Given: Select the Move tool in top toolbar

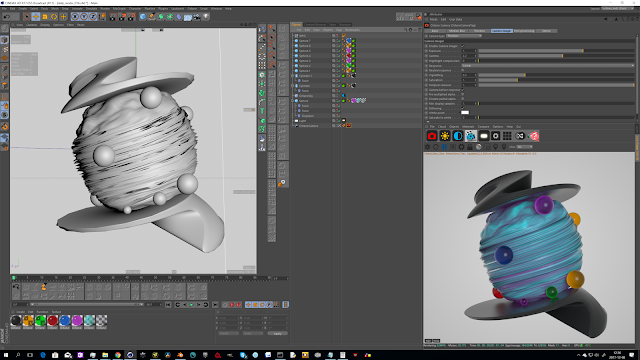Looking at the screenshot, I should pyautogui.click(x=36, y=17).
